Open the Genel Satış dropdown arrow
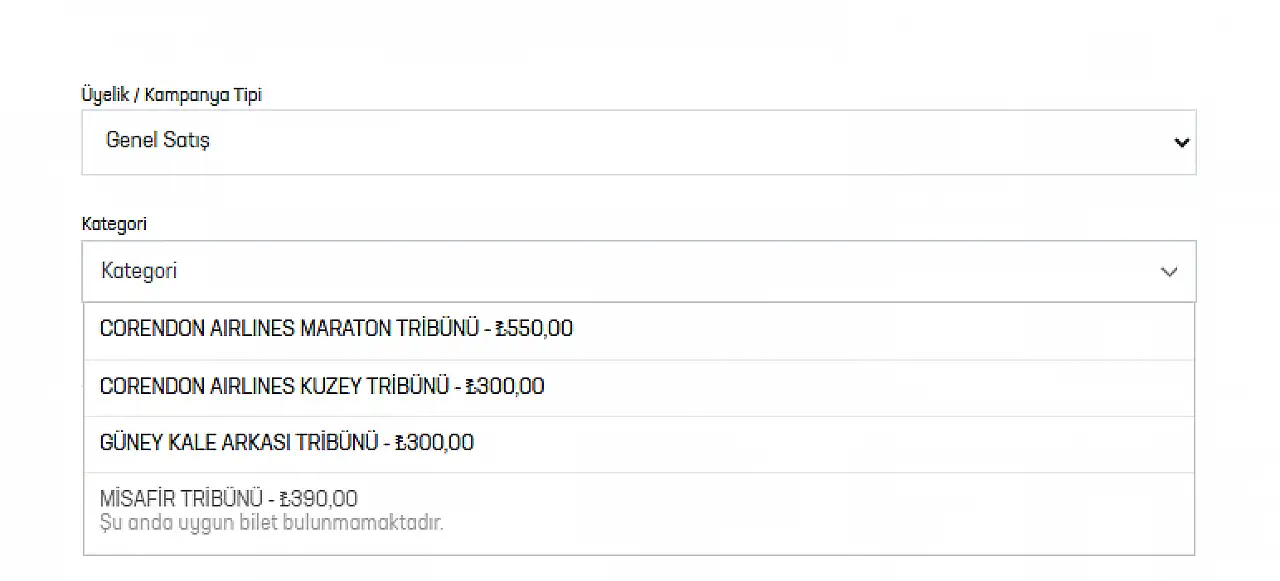 pyautogui.click(x=1181, y=143)
